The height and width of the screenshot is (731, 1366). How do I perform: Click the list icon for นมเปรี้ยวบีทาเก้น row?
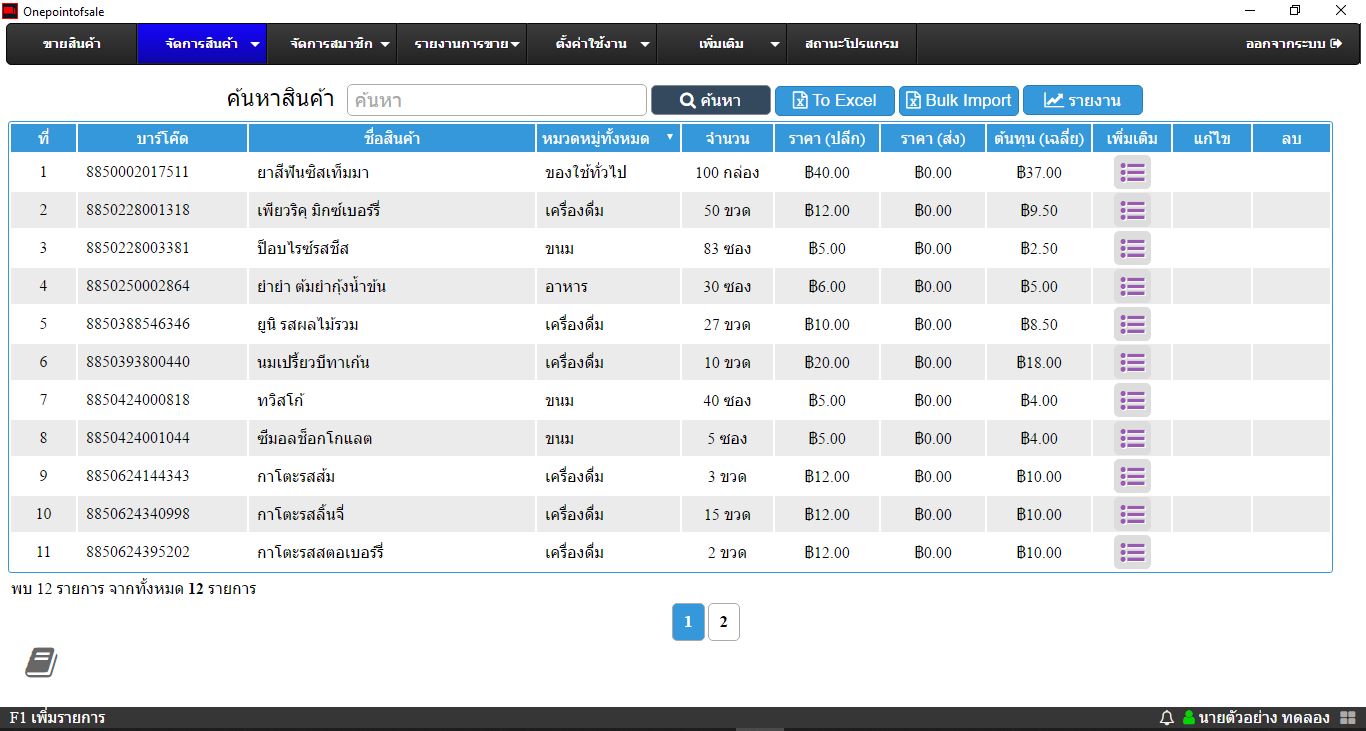[1132, 362]
